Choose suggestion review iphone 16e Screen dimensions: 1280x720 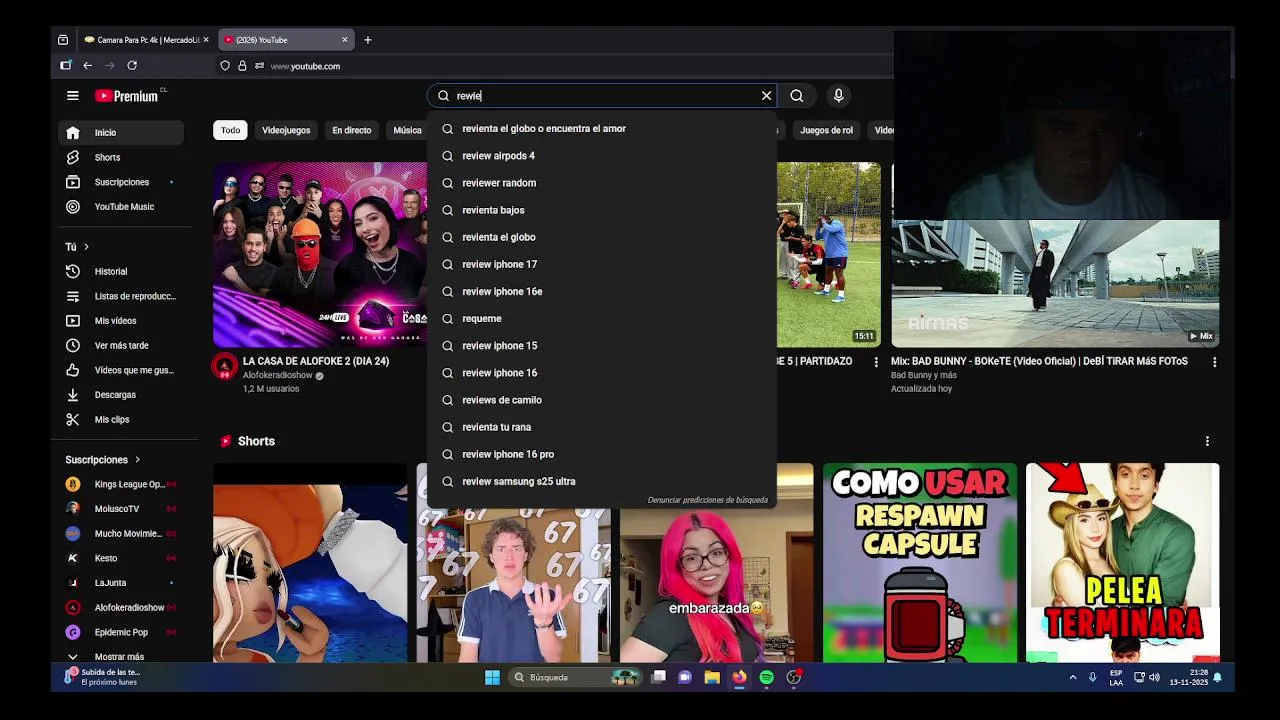[x=601, y=291]
